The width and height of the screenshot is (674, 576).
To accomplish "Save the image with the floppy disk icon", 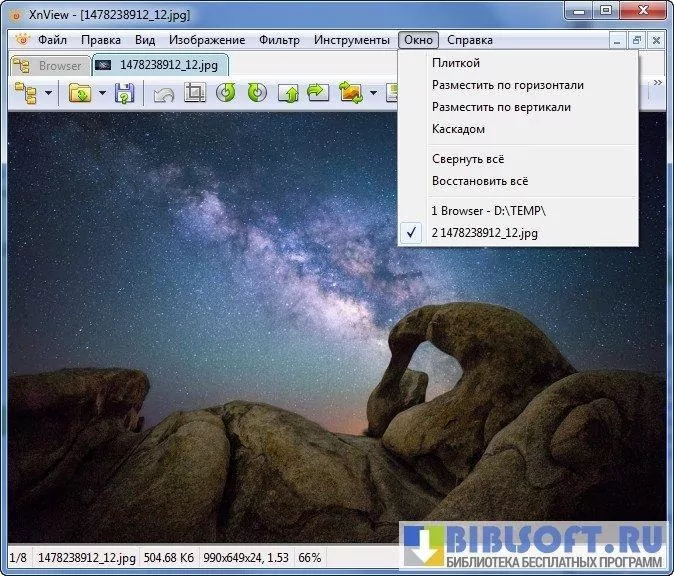I will [124, 94].
